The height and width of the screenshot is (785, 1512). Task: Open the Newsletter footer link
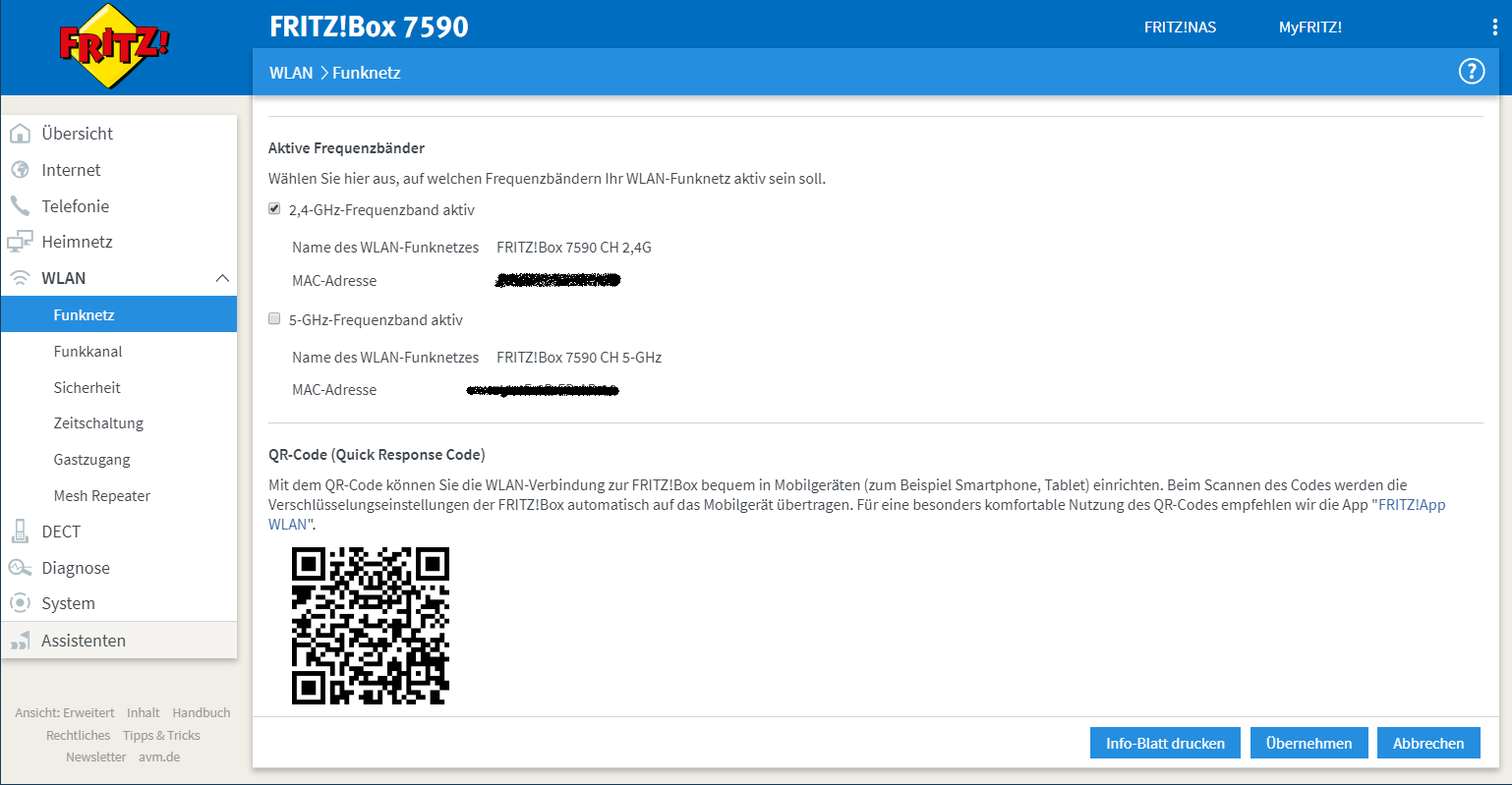96,757
